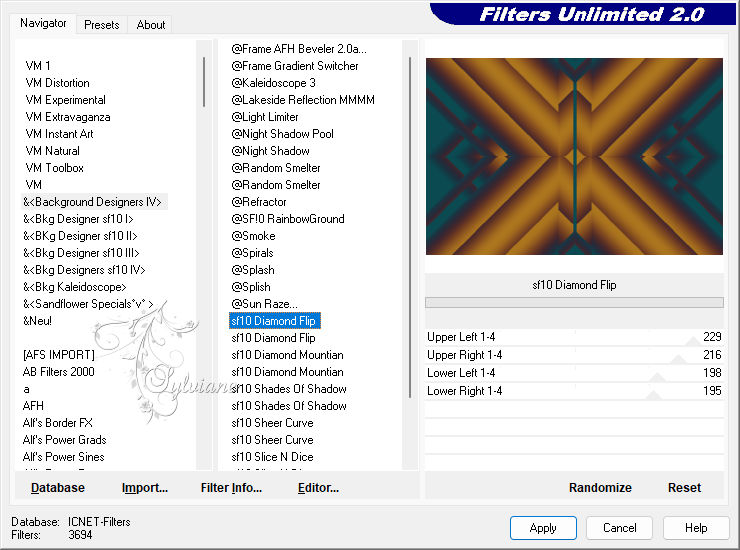Select &<Bkg Designer sf10 III> category
740x550 pixels.
pos(81,253)
